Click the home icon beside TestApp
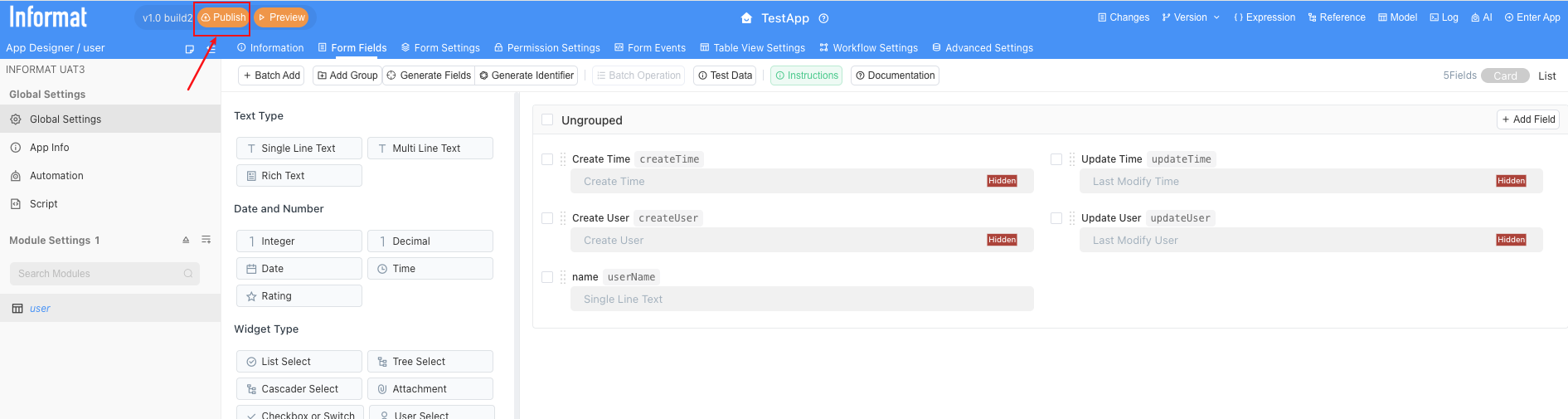 pyautogui.click(x=746, y=18)
